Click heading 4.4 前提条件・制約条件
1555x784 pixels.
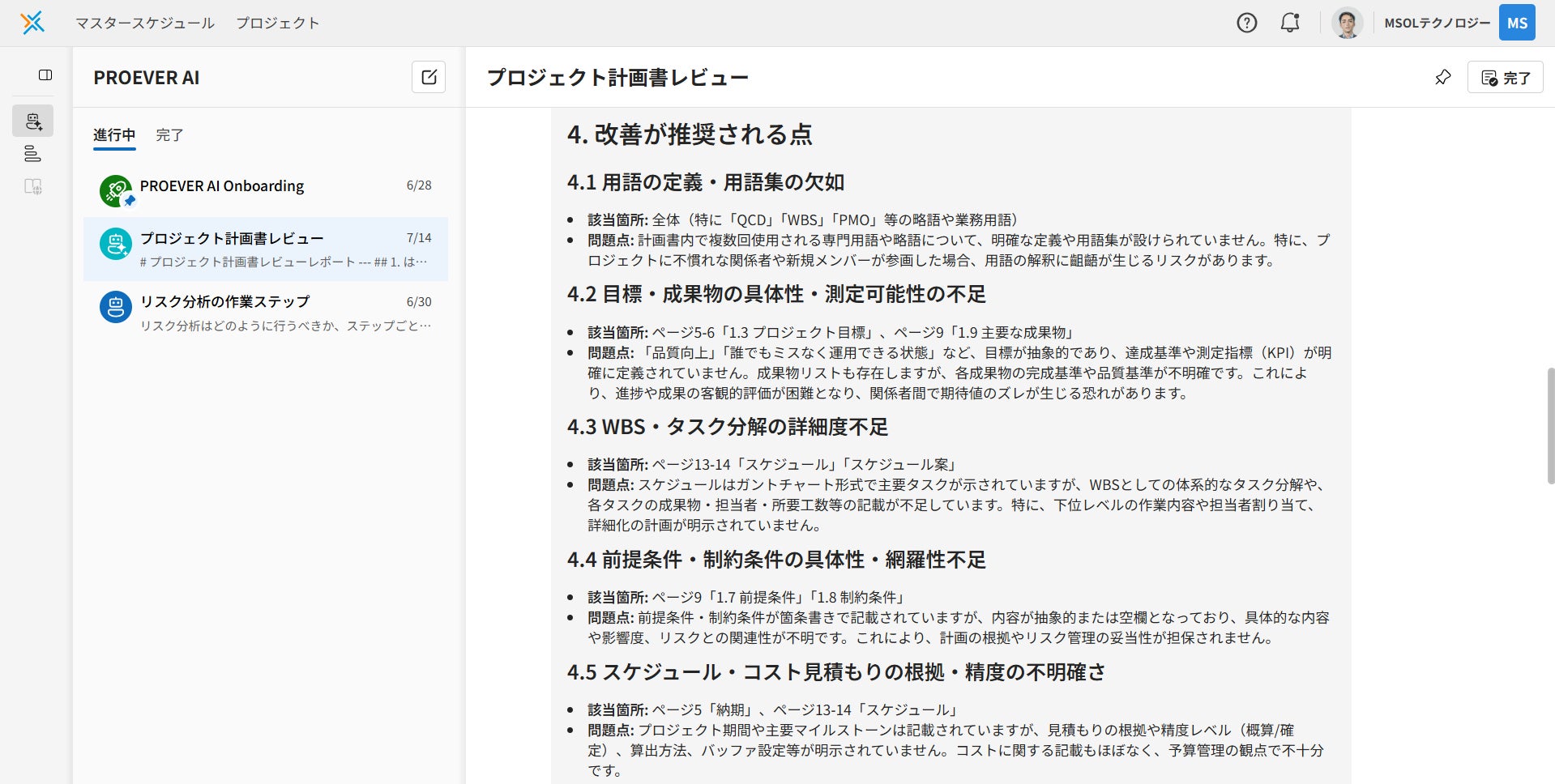click(776, 560)
